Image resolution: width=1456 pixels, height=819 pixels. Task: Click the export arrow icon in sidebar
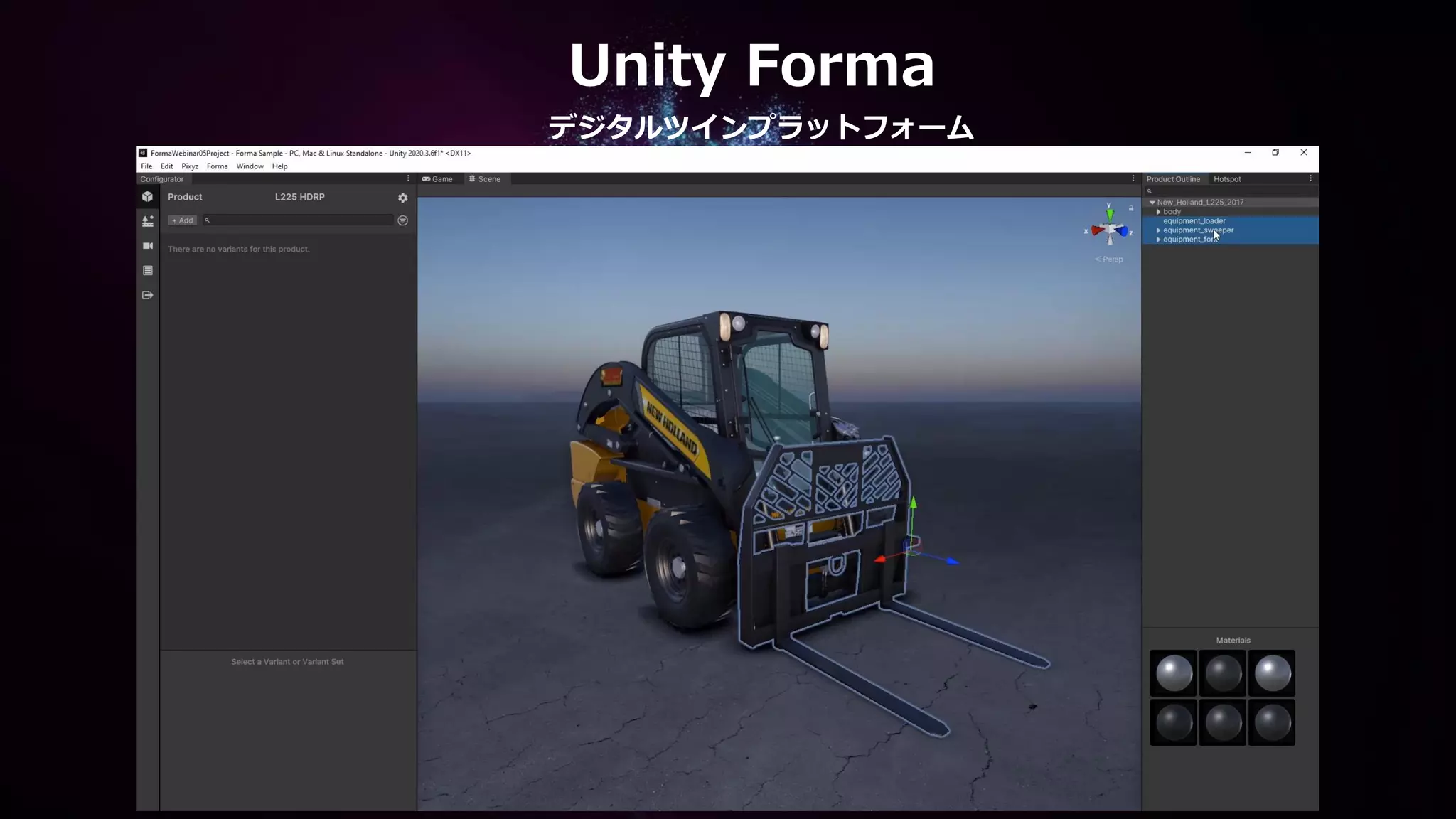(147, 295)
